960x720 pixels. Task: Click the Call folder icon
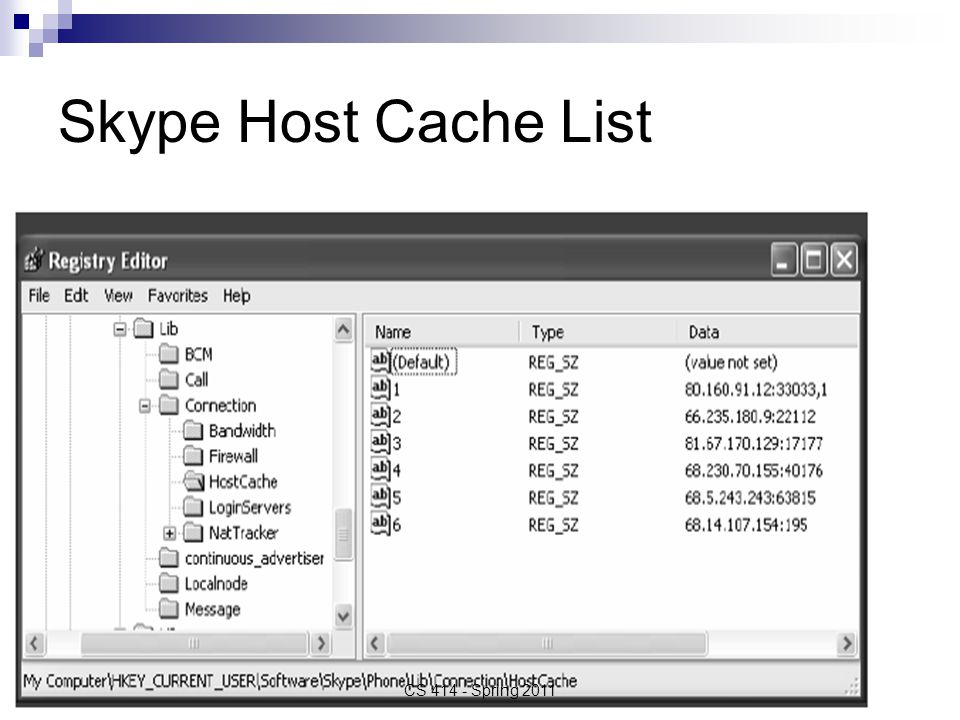point(168,380)
